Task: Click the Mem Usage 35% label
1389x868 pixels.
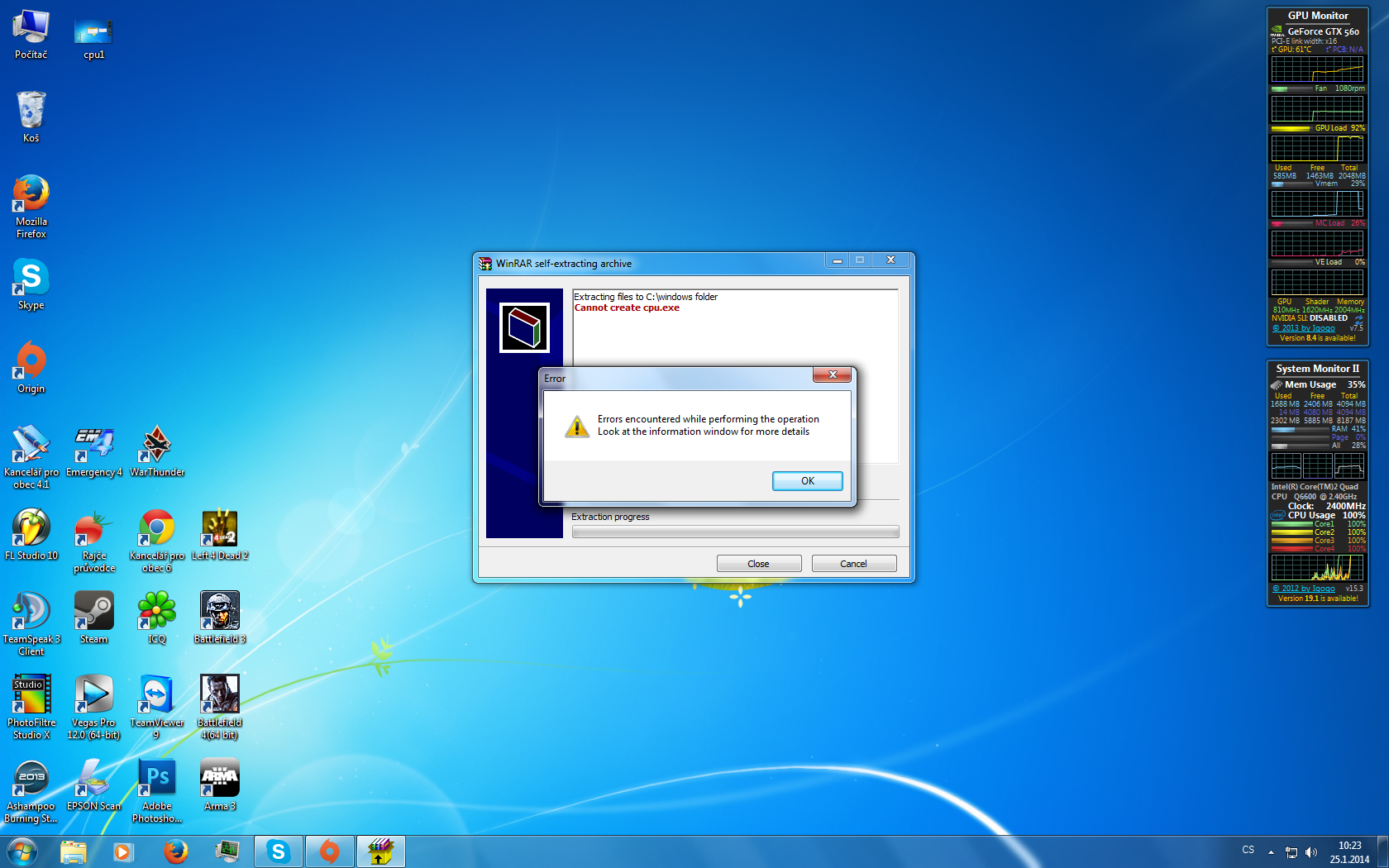Action: [1325, 384]
